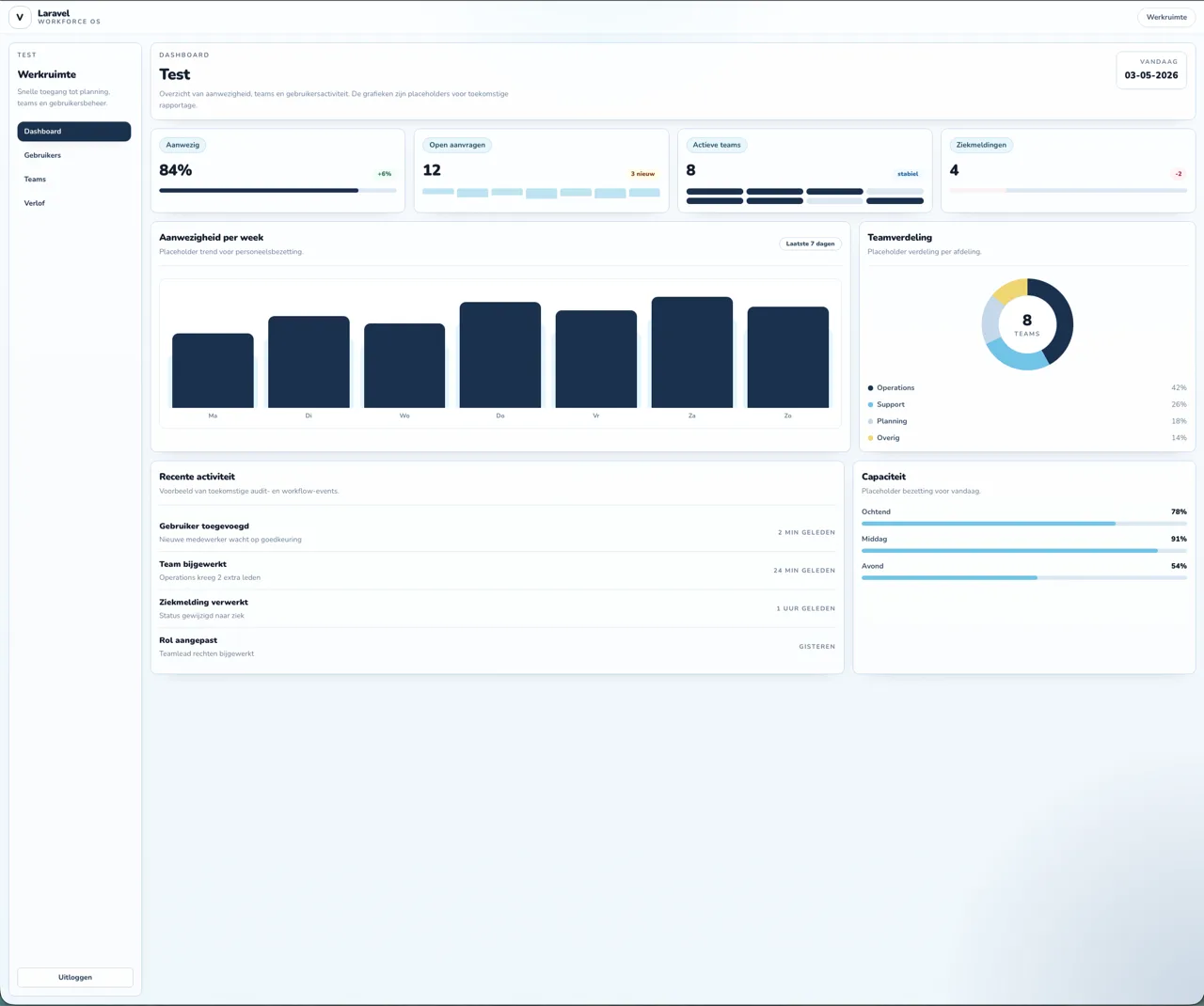
Task: Open the Team bijgewerkt activity entry
Action: coord(497,571)
